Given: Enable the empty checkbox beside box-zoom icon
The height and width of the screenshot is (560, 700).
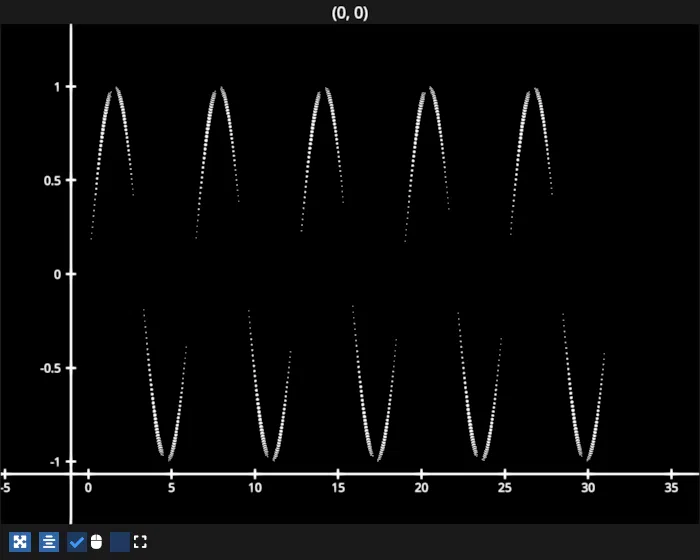Looking at the screenshot, I should (120, 542).
